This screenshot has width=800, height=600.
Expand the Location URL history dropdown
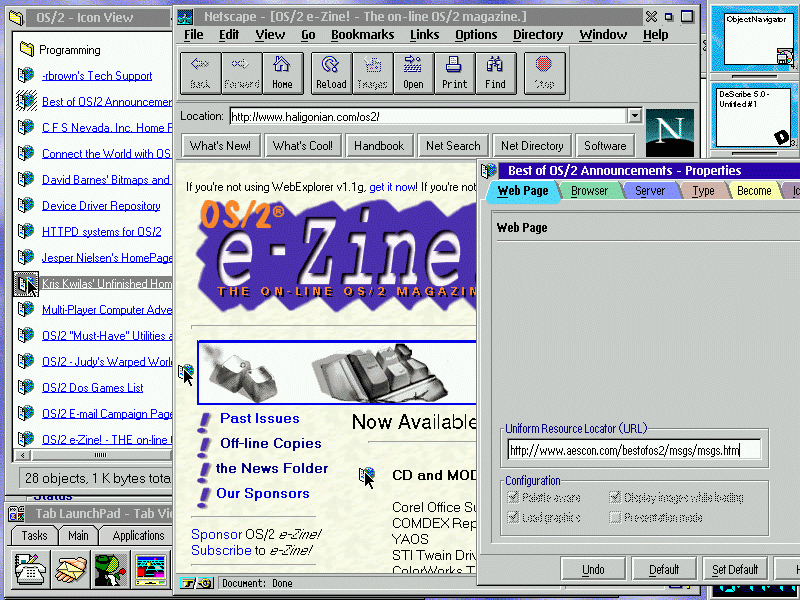[634, 116]
